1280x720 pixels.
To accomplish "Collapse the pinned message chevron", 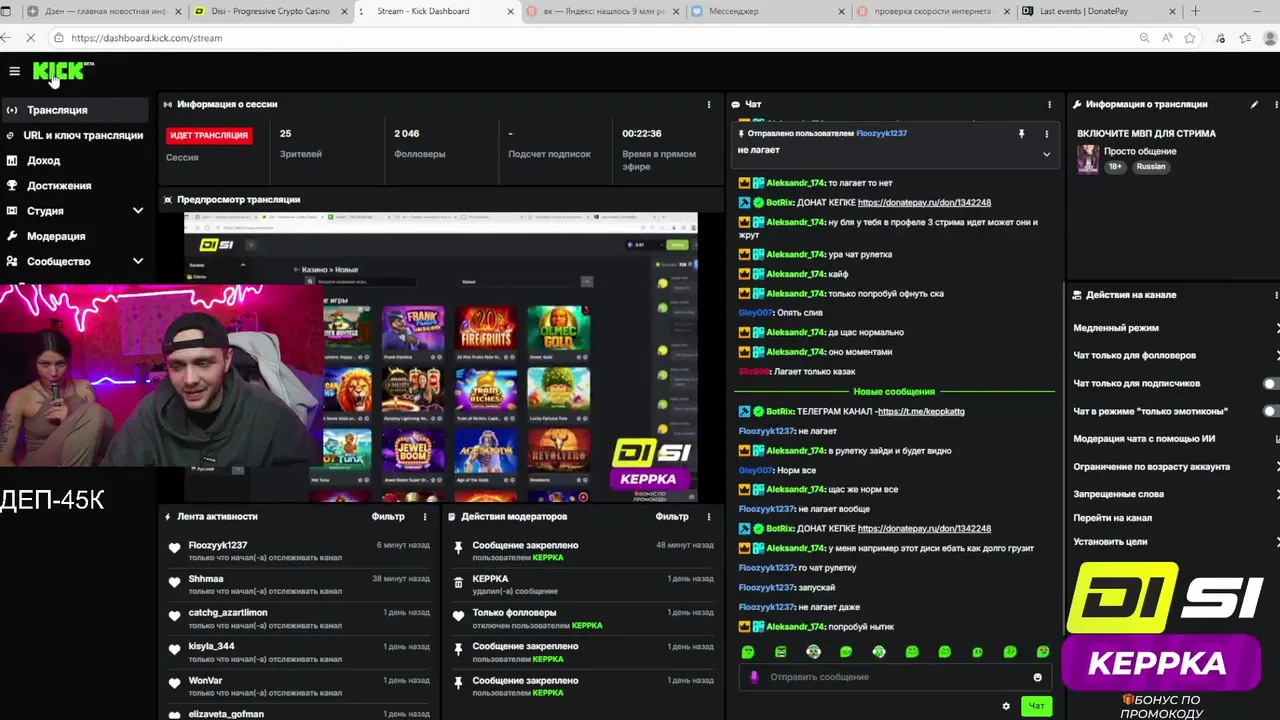I will [1047, 153].
